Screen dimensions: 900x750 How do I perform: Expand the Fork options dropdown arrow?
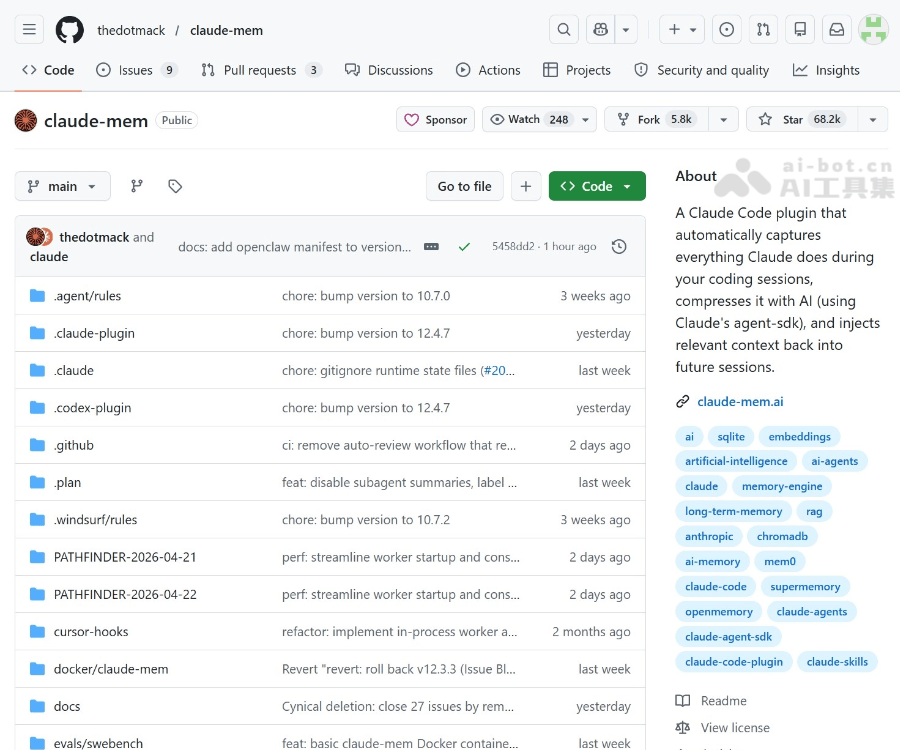point(724,119)
